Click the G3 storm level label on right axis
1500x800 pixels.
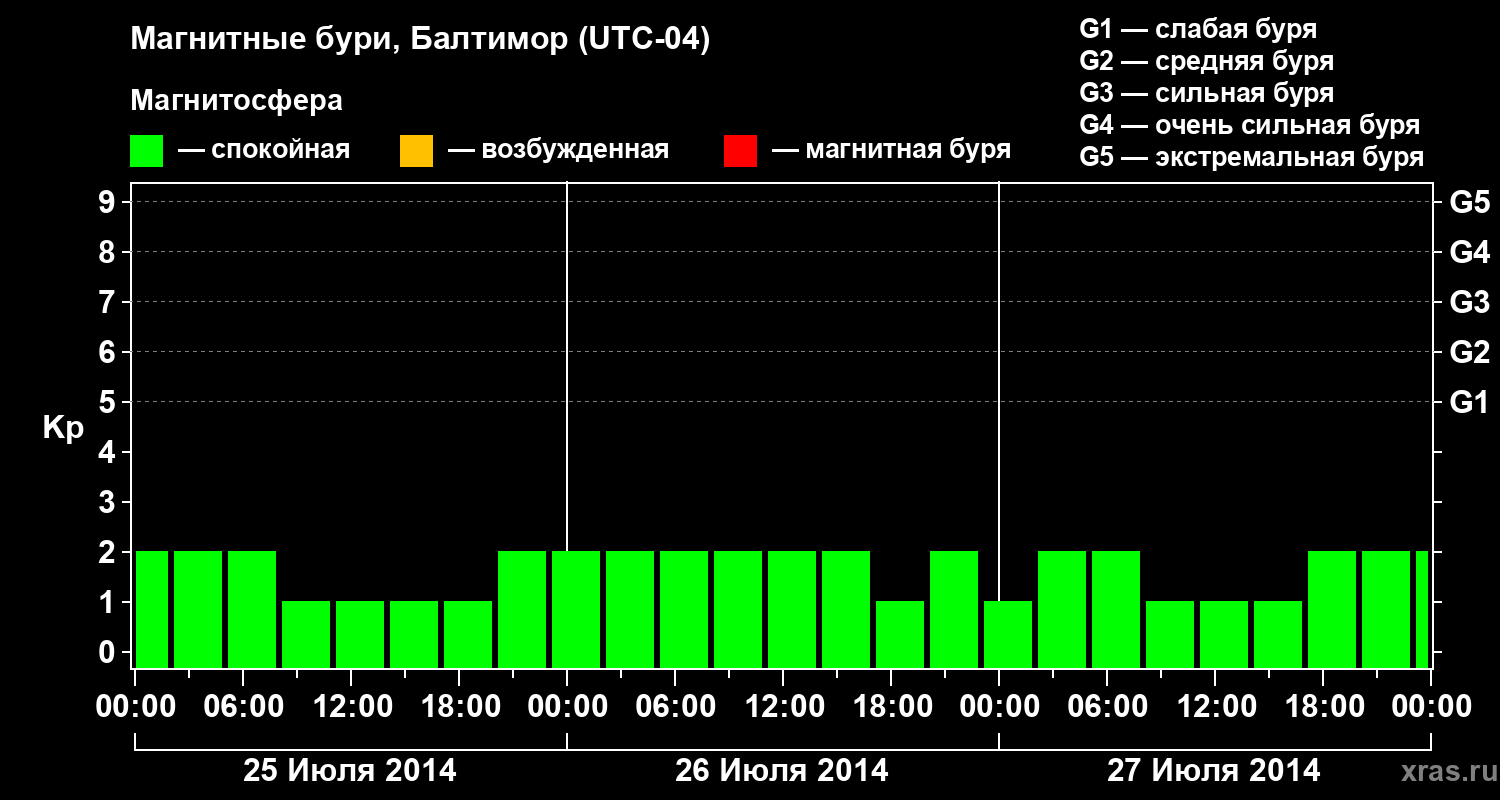1469,302
